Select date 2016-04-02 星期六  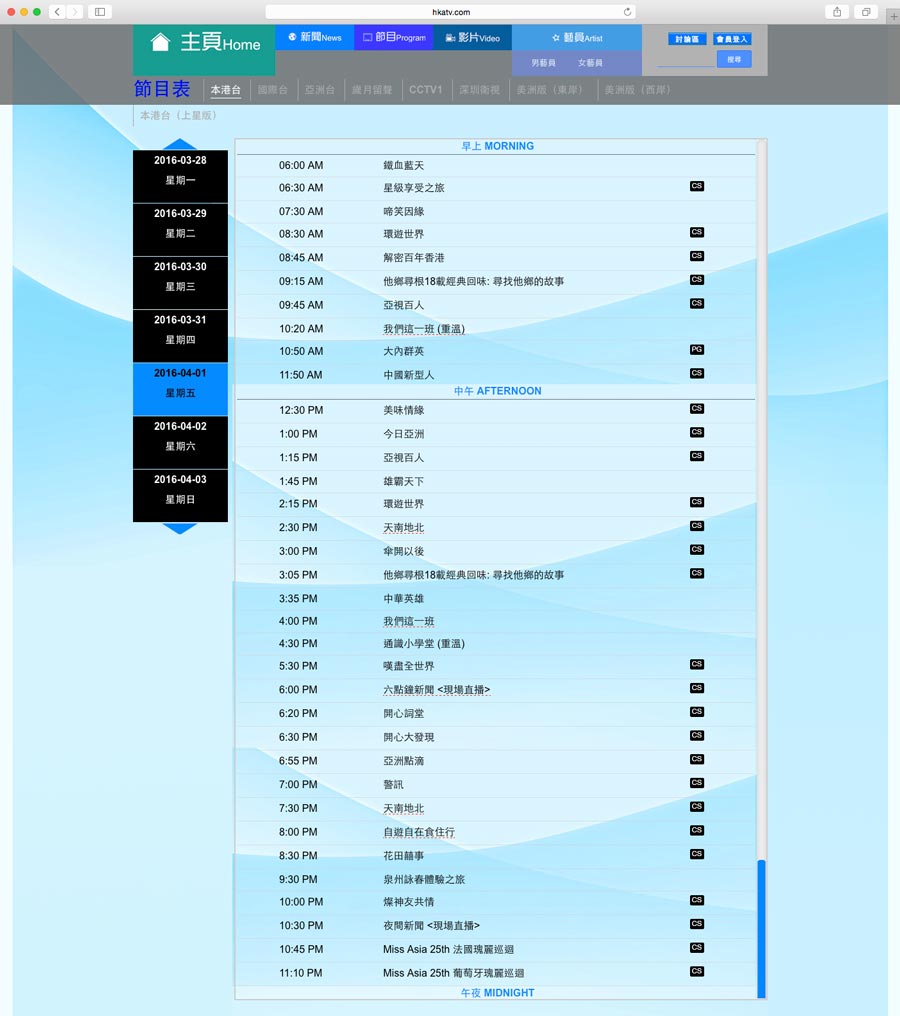tap(180, 442)
